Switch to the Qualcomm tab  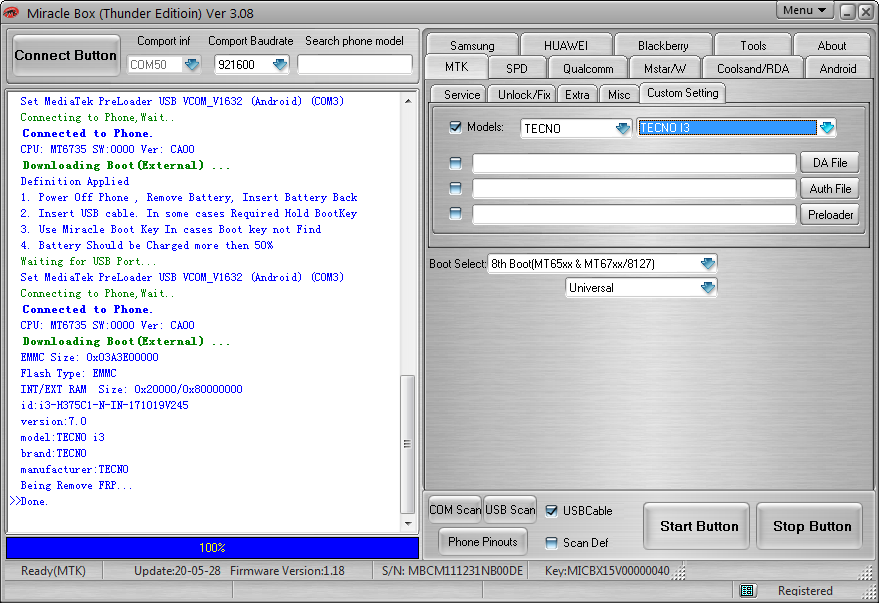point(588,68)
